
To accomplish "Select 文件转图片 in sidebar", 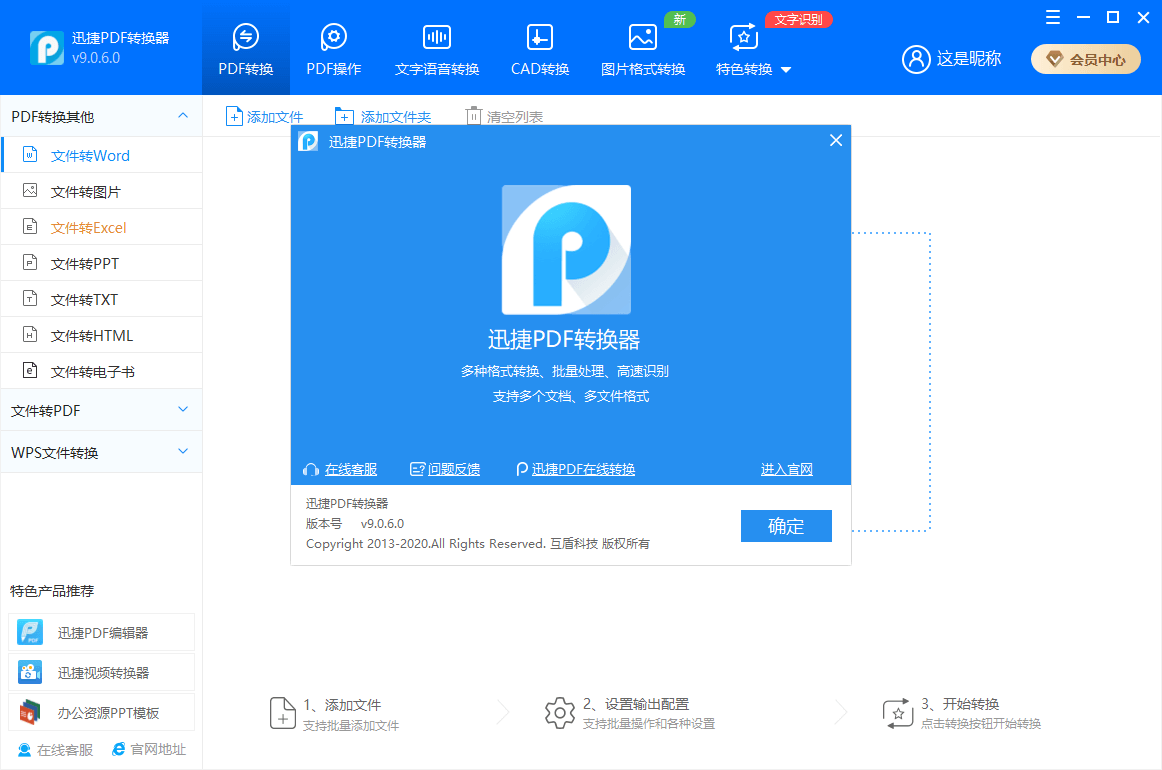I will (x=102, y=192).
